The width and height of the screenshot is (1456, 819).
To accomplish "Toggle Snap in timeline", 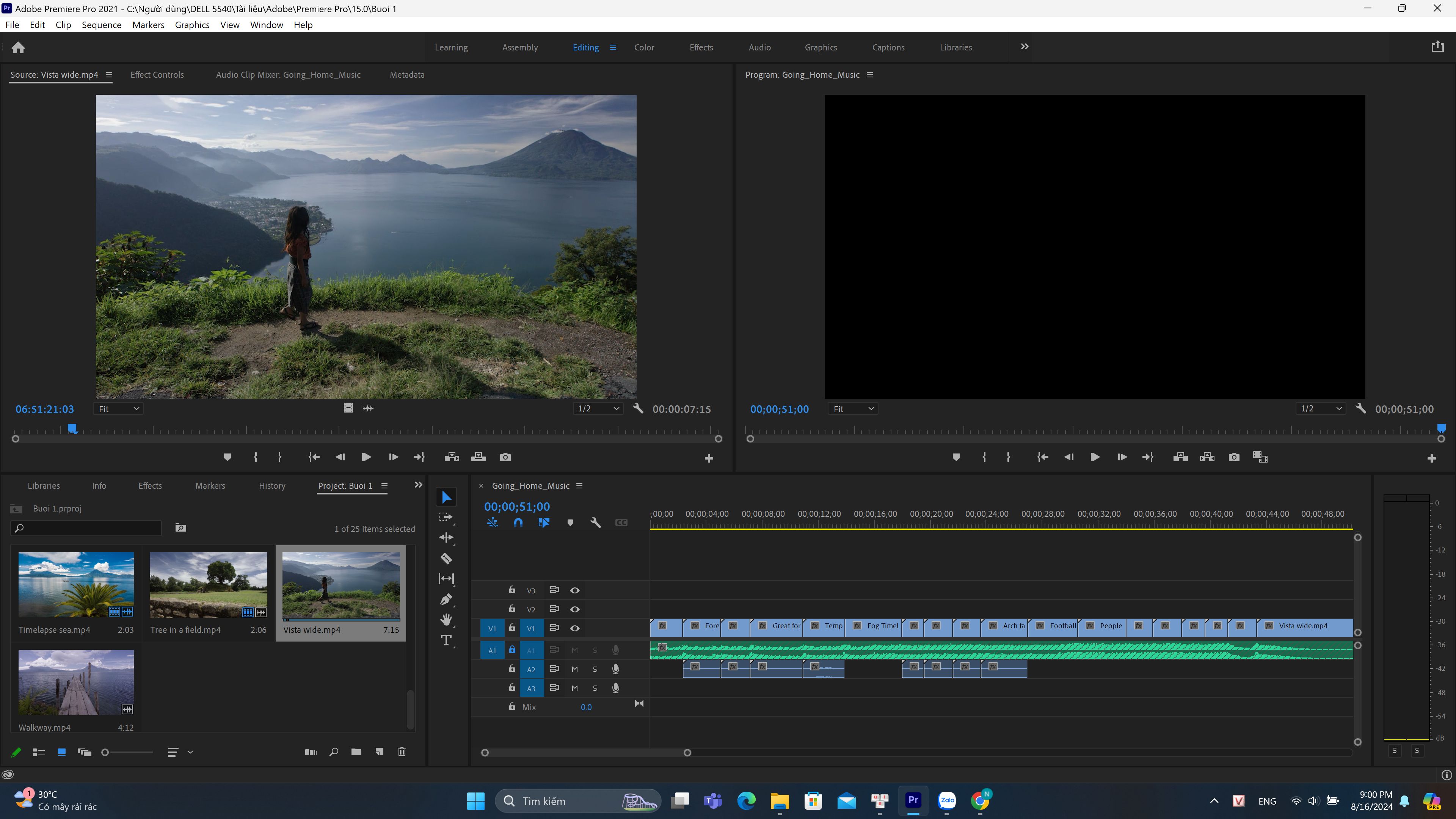I will click(518, 523).
